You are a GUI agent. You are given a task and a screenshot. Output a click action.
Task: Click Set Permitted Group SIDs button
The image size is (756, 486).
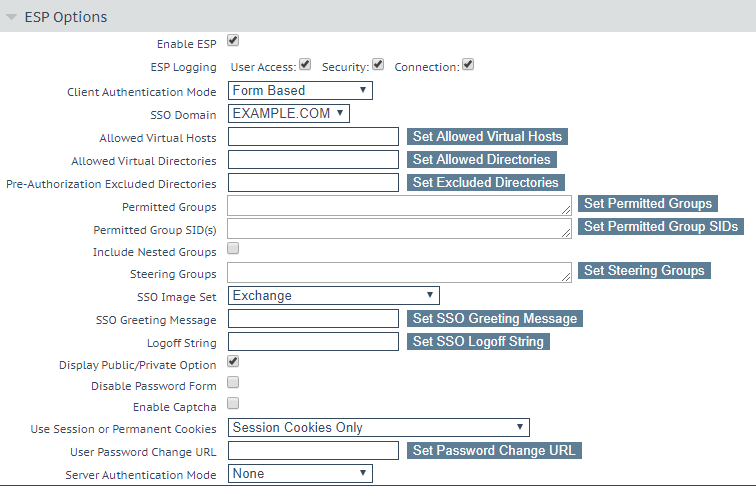pyautogui.click(x=661, y=227)
